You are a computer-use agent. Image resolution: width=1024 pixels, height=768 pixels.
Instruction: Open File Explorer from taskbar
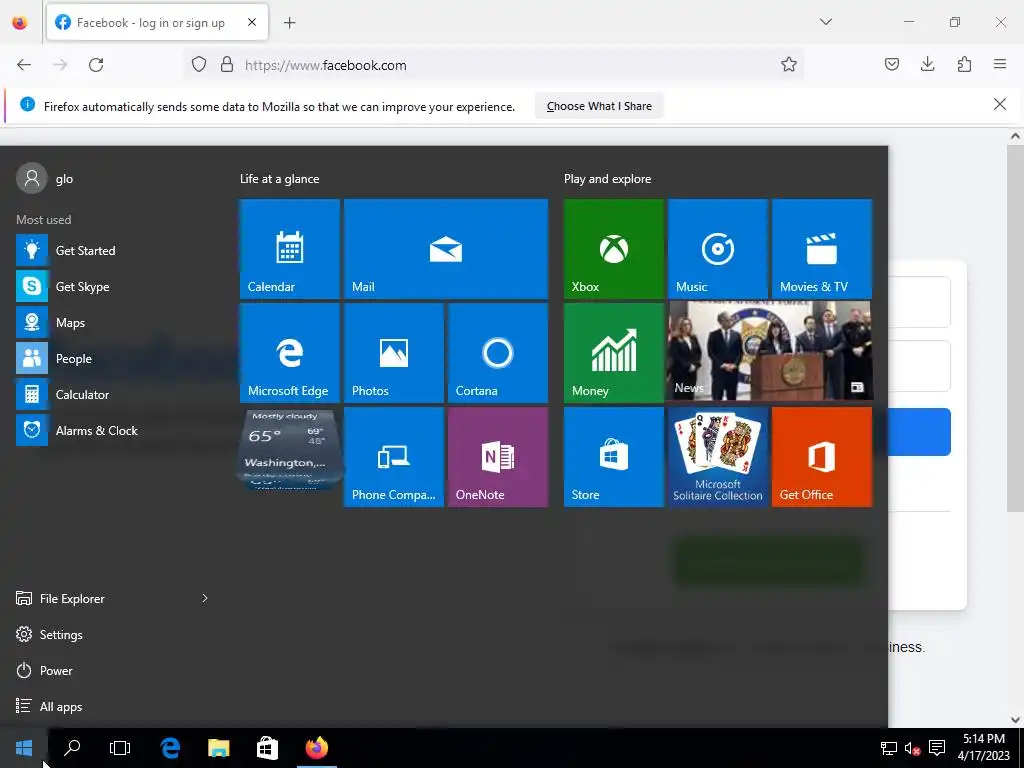point(219,748)
